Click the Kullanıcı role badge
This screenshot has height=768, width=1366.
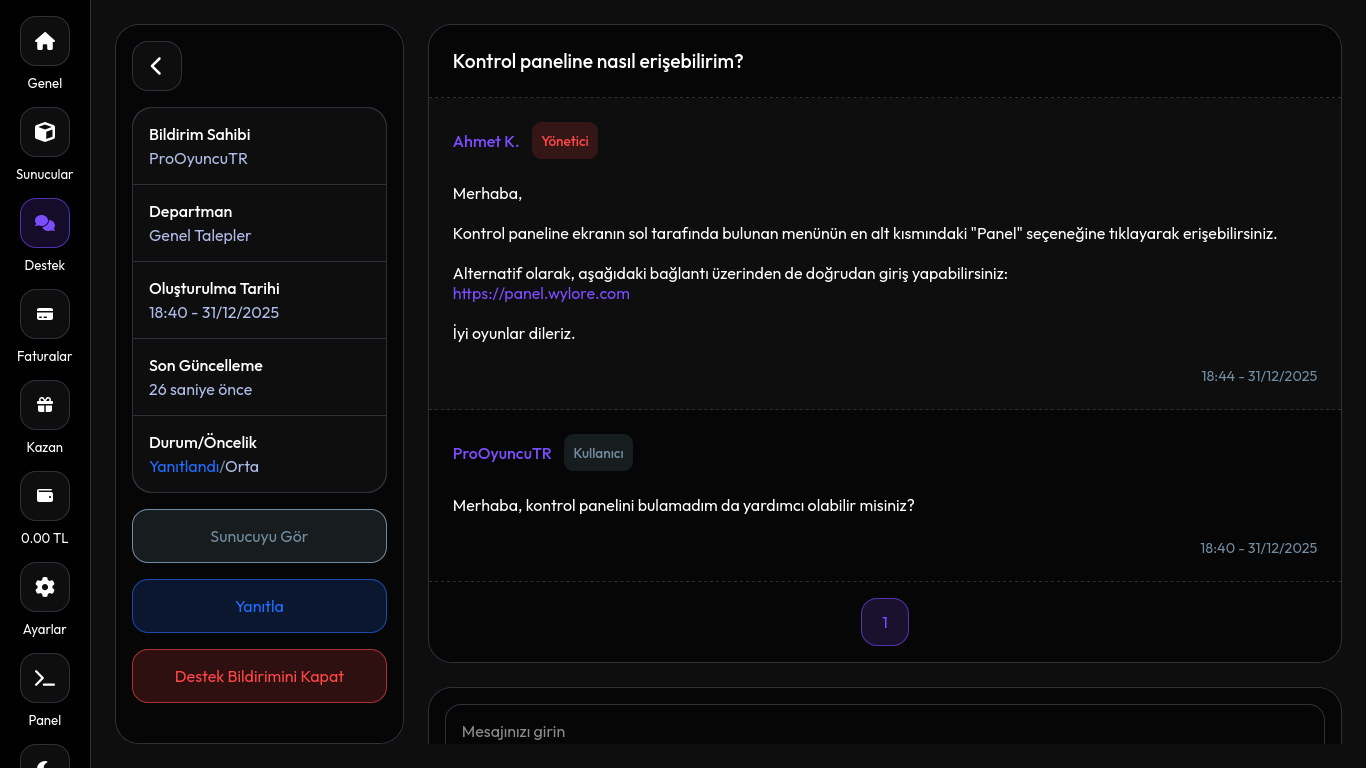[x=598, y=453]
